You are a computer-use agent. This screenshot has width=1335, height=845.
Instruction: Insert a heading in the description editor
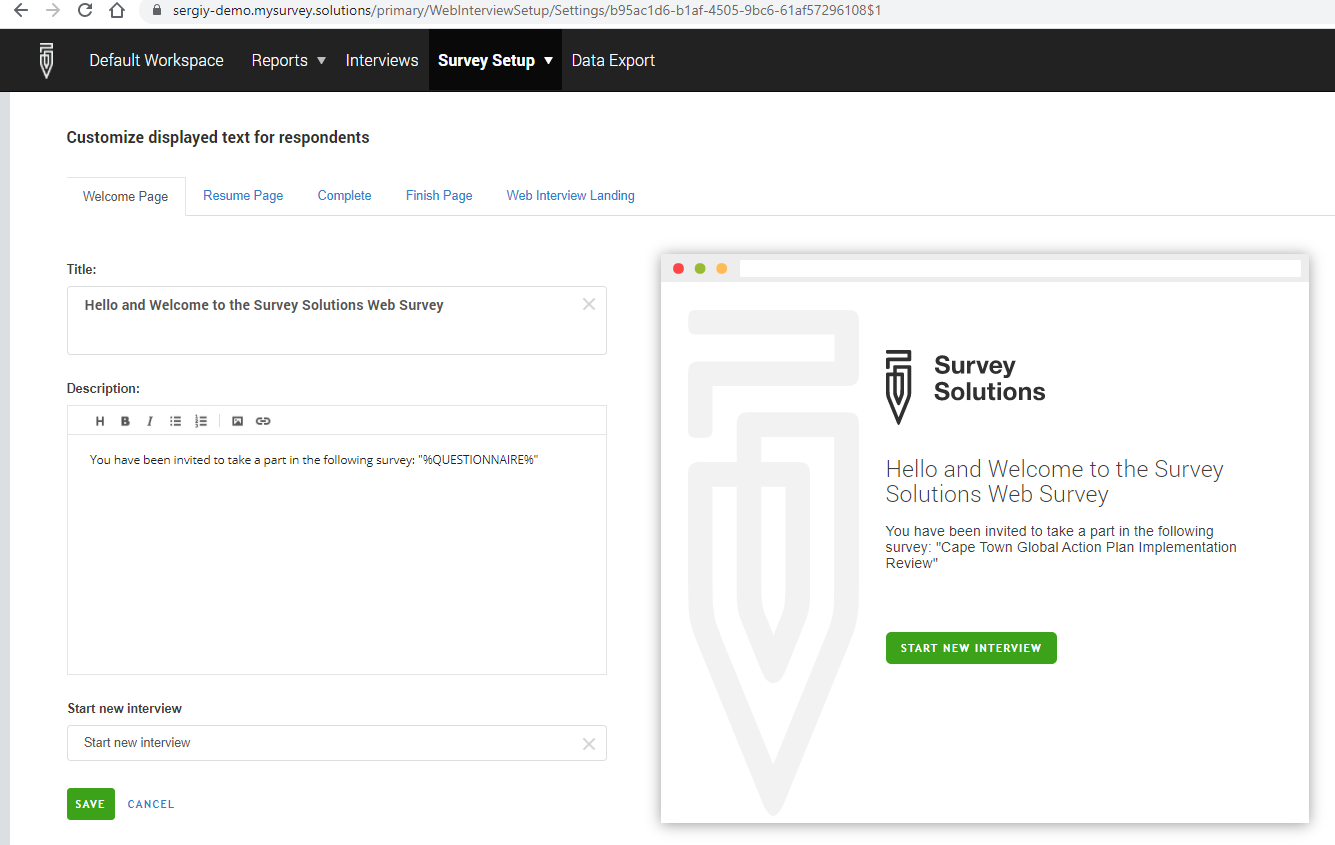[99, 420]
